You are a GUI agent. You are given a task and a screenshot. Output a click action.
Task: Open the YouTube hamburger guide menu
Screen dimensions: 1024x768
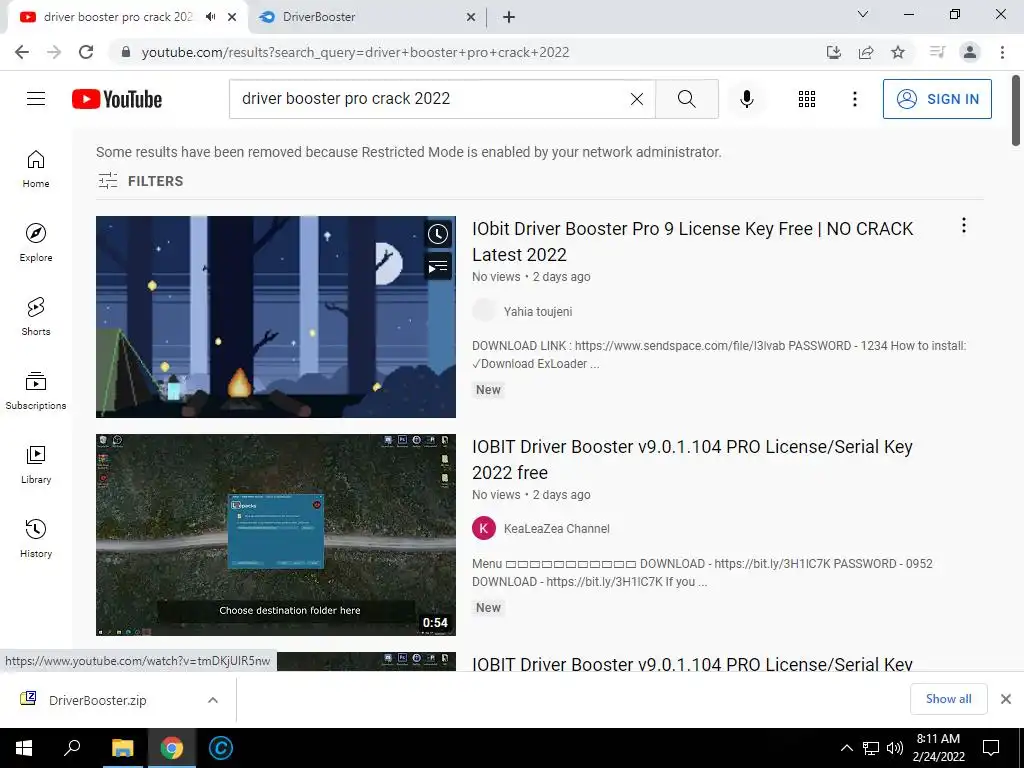point(36,99)
